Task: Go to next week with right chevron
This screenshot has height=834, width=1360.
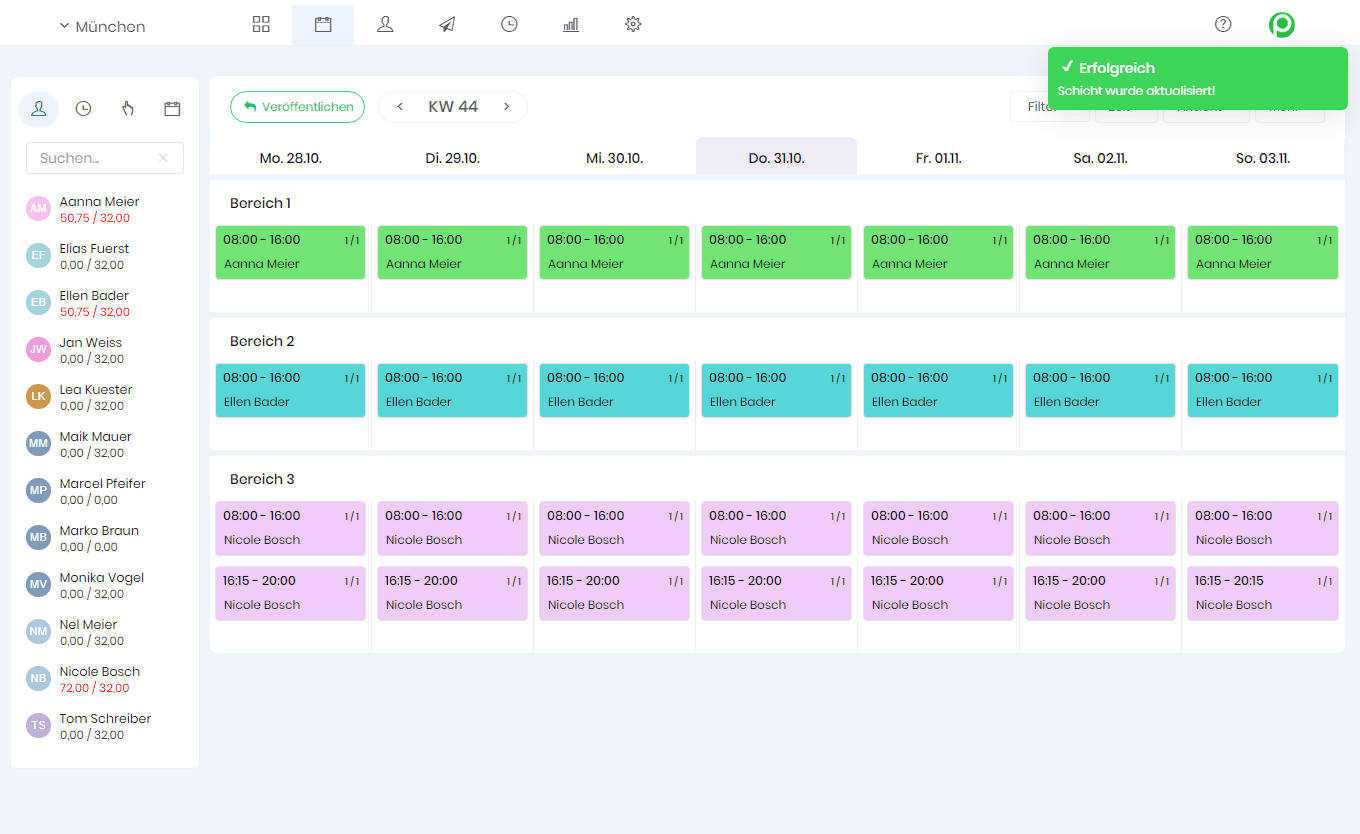Action: 506,106
